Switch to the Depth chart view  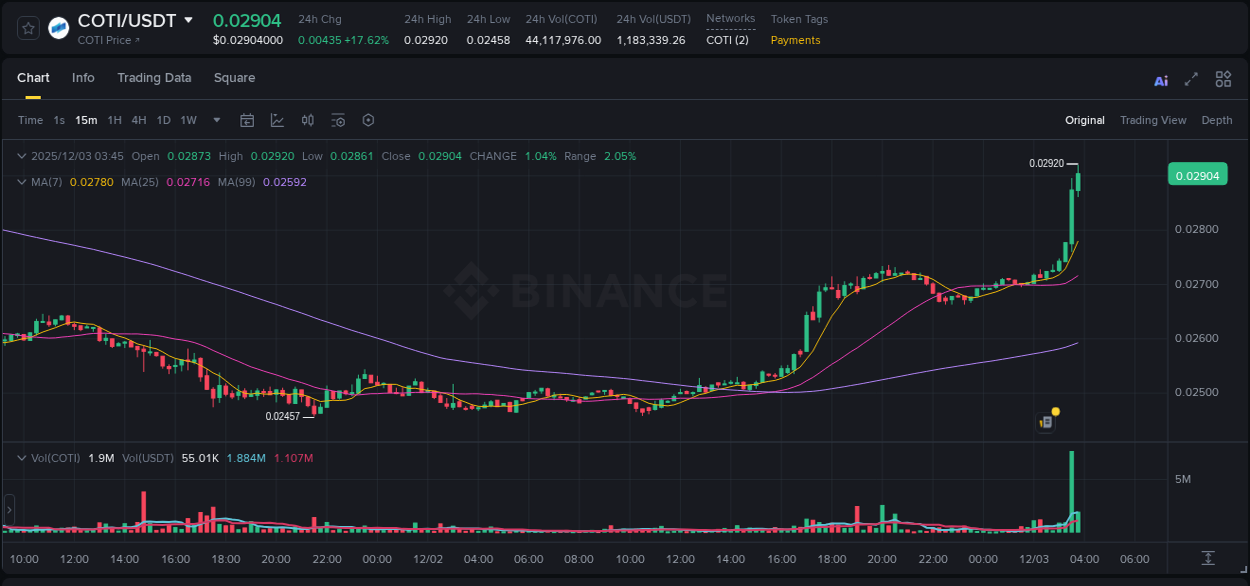click(1217, 120)
